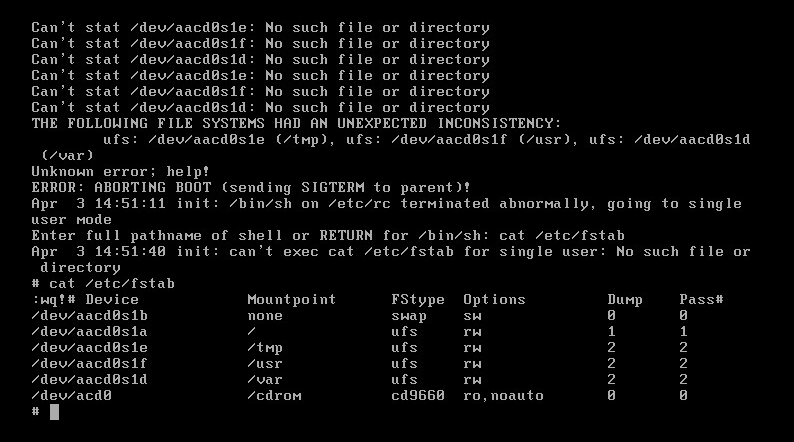The height and width of the screenshot is (442, 794).
Task: Click the UNEXPECTED INCONSISTENCY warning line
Action: pos(296,123)
